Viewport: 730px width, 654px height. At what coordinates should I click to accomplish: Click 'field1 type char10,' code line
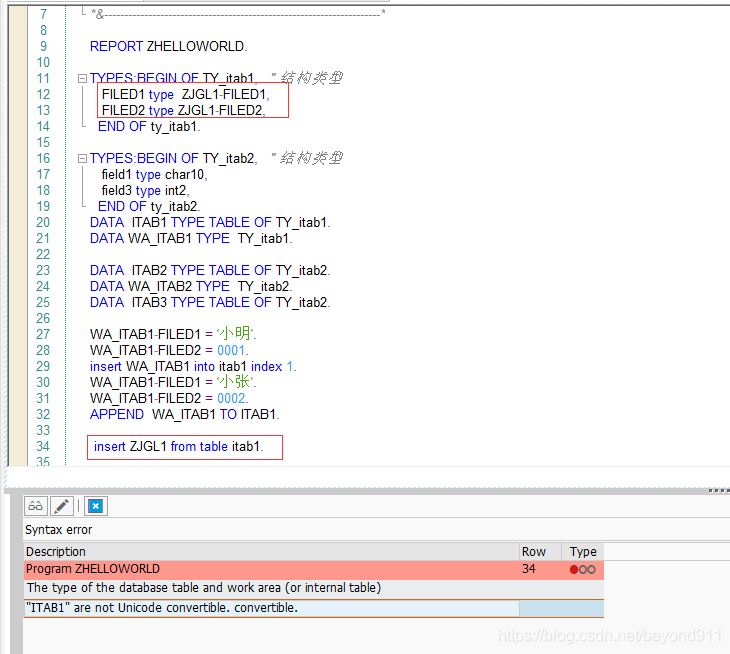pyautogui.click(x=155, y=175)
